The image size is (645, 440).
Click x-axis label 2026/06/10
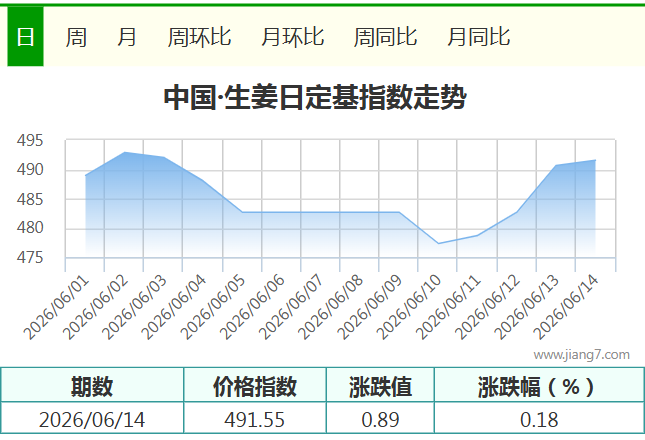pyautogui.click(x=409, y=307)
